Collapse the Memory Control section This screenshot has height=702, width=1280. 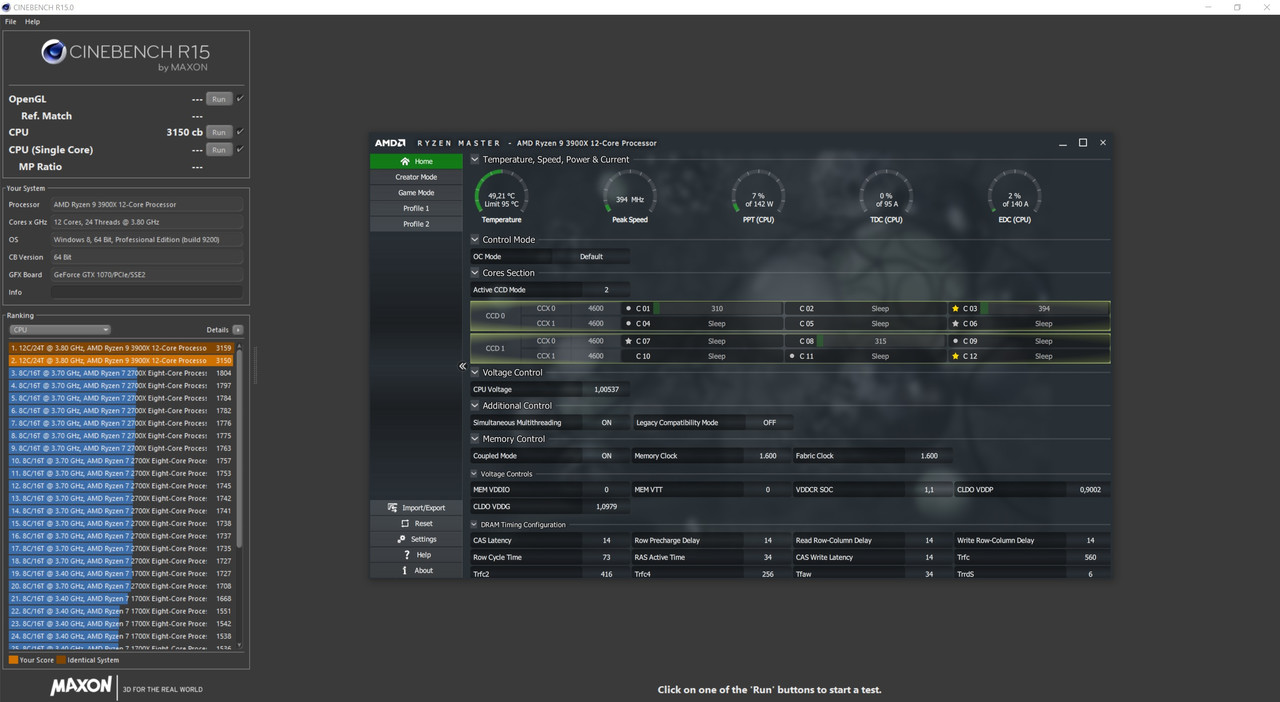[476, 439]
